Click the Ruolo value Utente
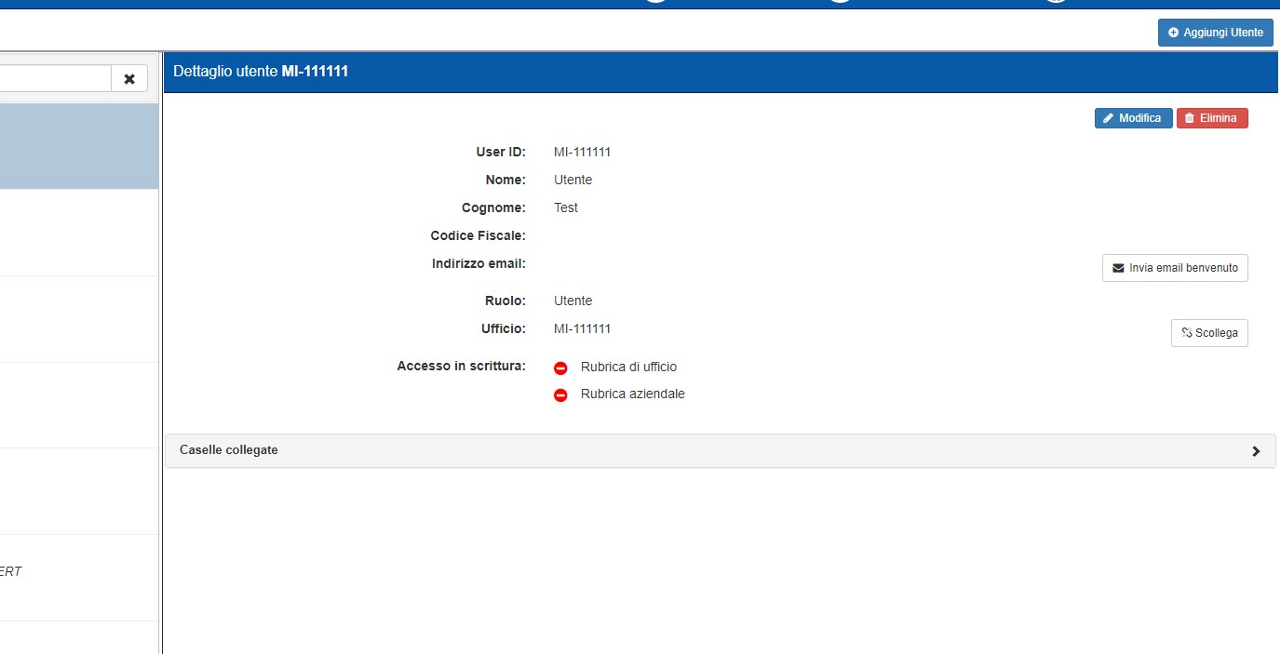The width and height of the screenshot is (1280, 654). click(573, 301)
